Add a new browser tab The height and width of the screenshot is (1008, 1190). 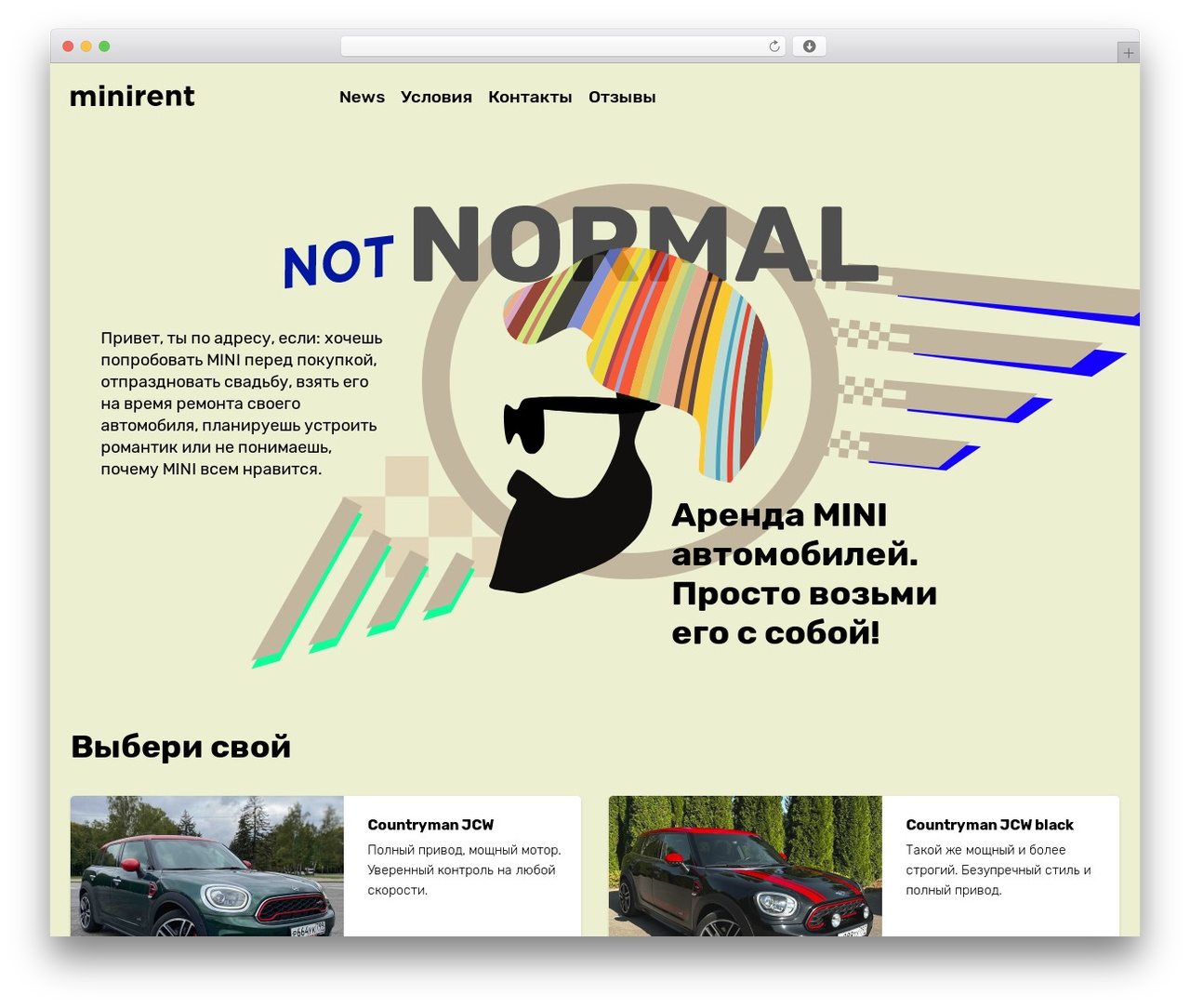(1128, 53)
